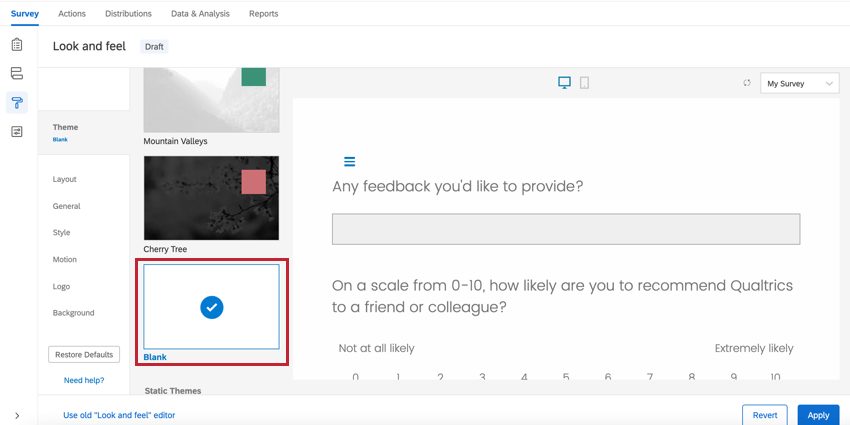850x425 pixels.
Task: Click the Restore Defaults button
Action: tap(84, 355)
